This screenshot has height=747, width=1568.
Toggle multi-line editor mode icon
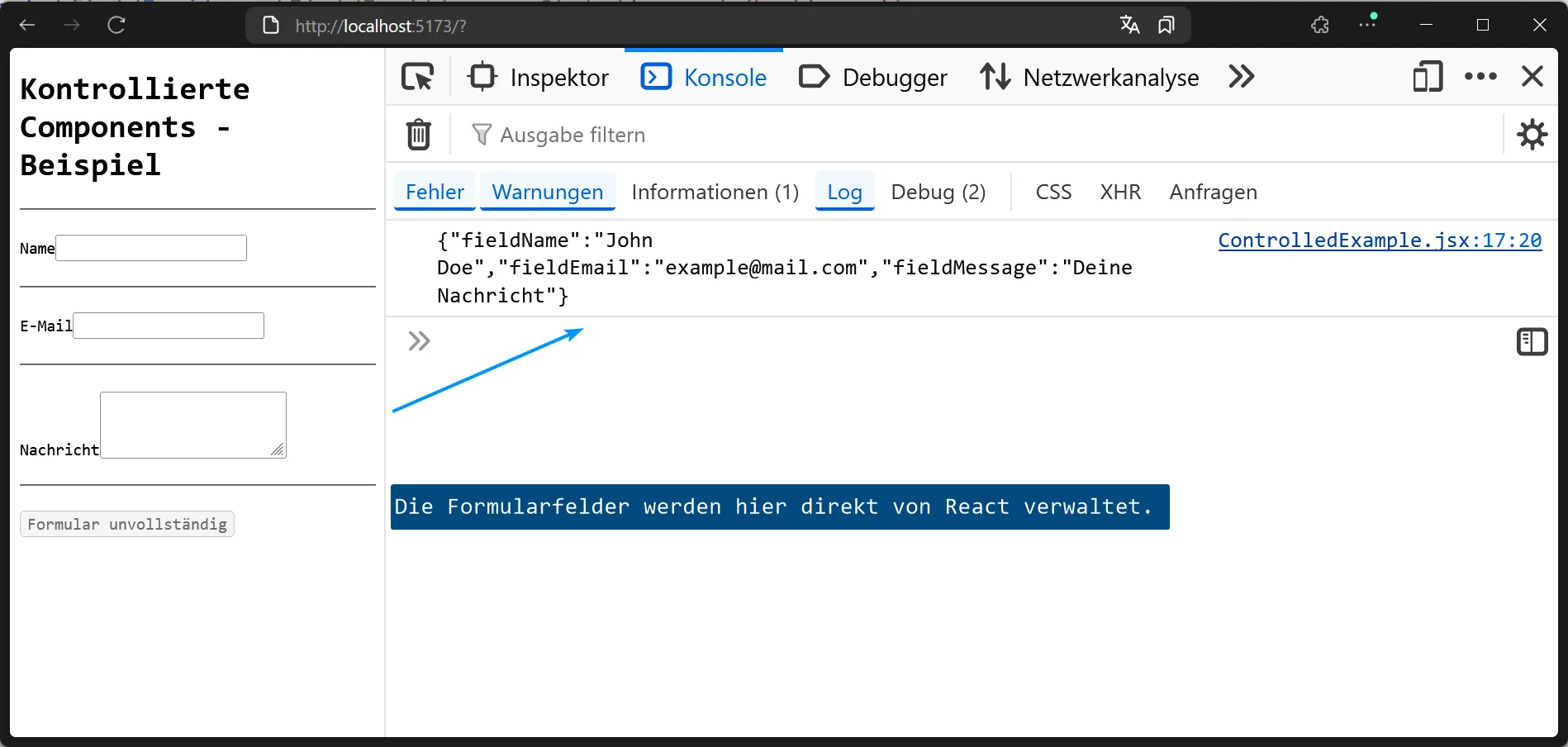click(1532, 341)
